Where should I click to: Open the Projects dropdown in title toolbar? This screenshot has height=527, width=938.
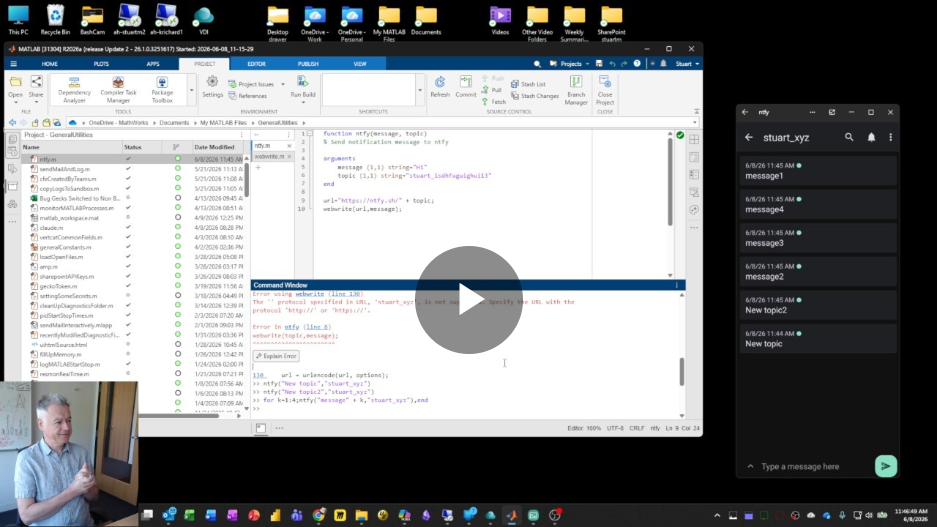(x=570, y=64)
